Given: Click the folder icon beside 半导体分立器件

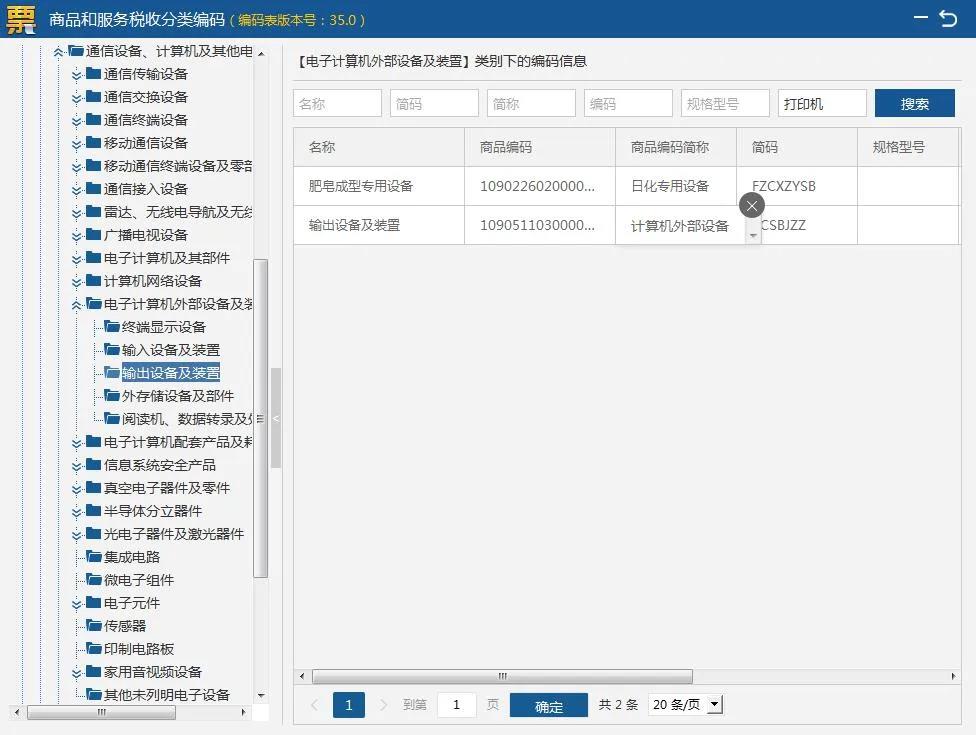Looking at the screenshot, I should 96,511.
